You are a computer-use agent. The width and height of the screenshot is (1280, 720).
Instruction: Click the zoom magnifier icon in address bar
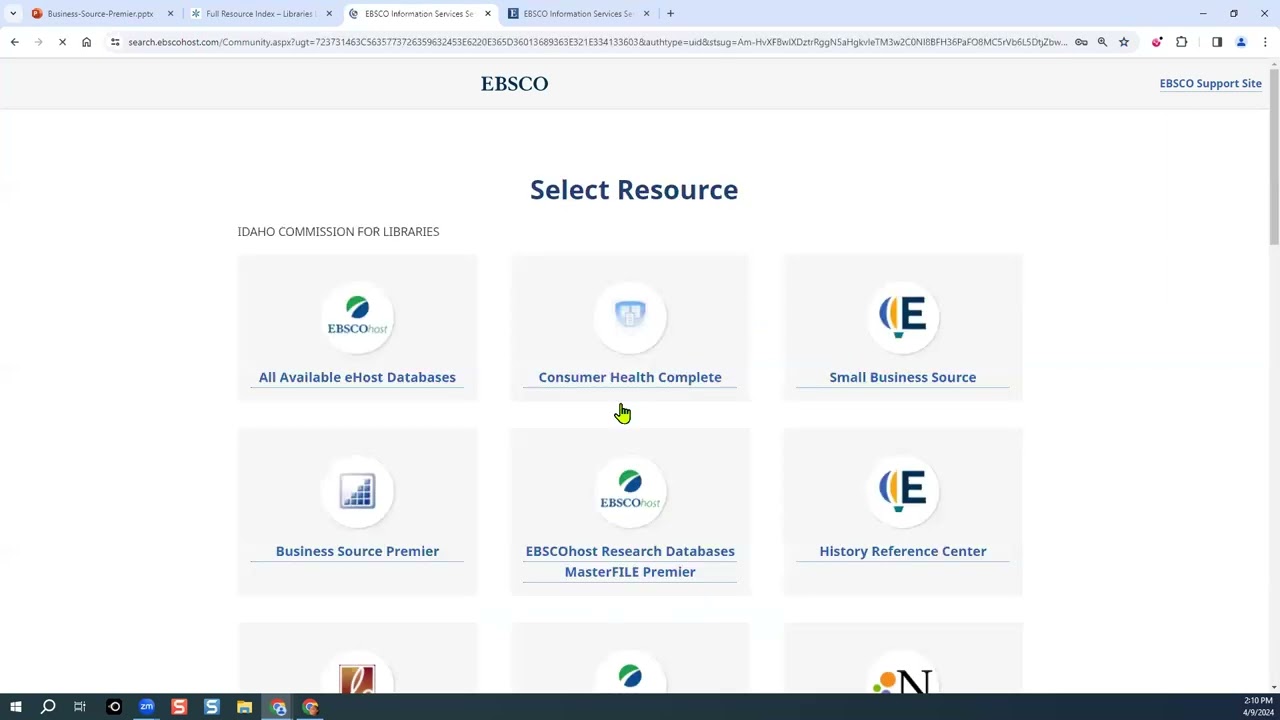coord(1102,42)
